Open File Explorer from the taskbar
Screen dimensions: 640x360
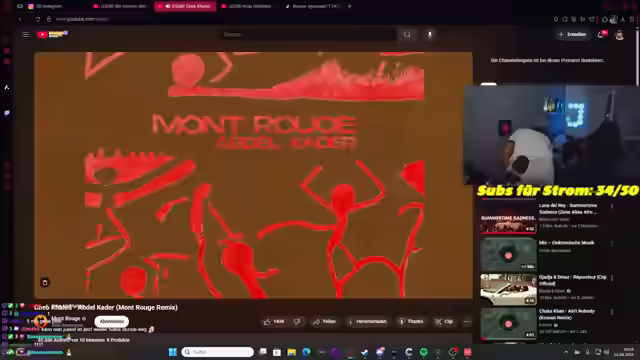(291, 352)
